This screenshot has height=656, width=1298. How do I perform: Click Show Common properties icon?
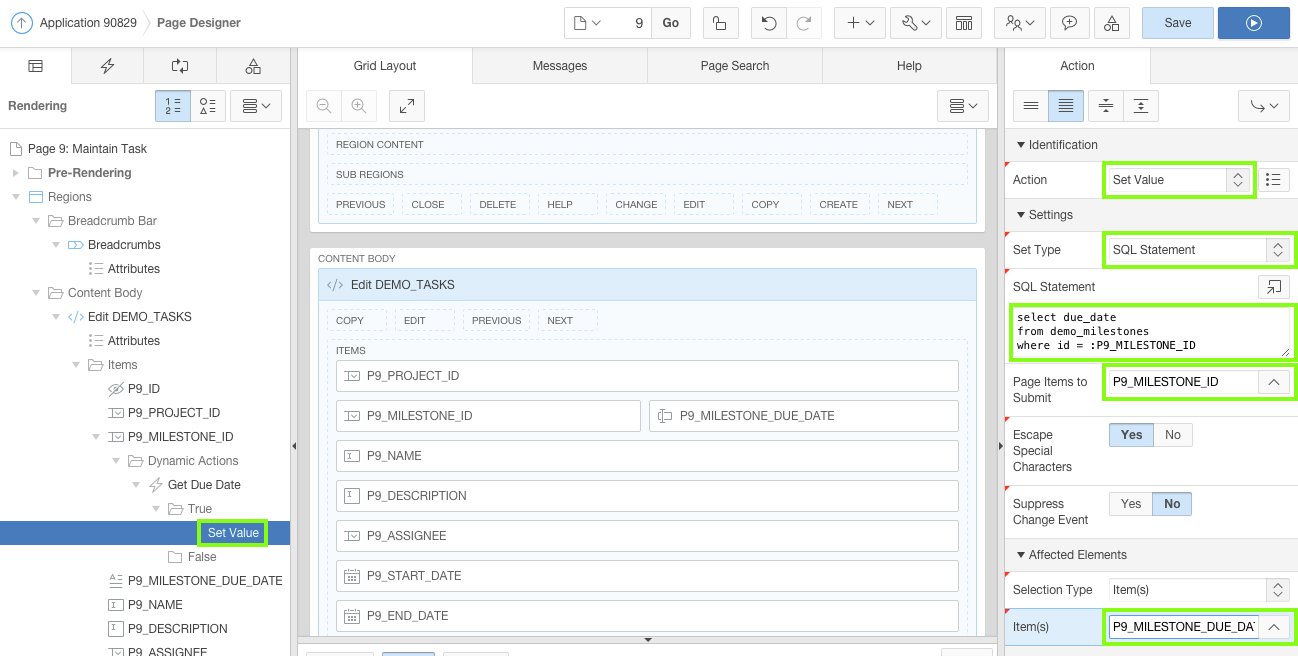(x=1031, y=106)
